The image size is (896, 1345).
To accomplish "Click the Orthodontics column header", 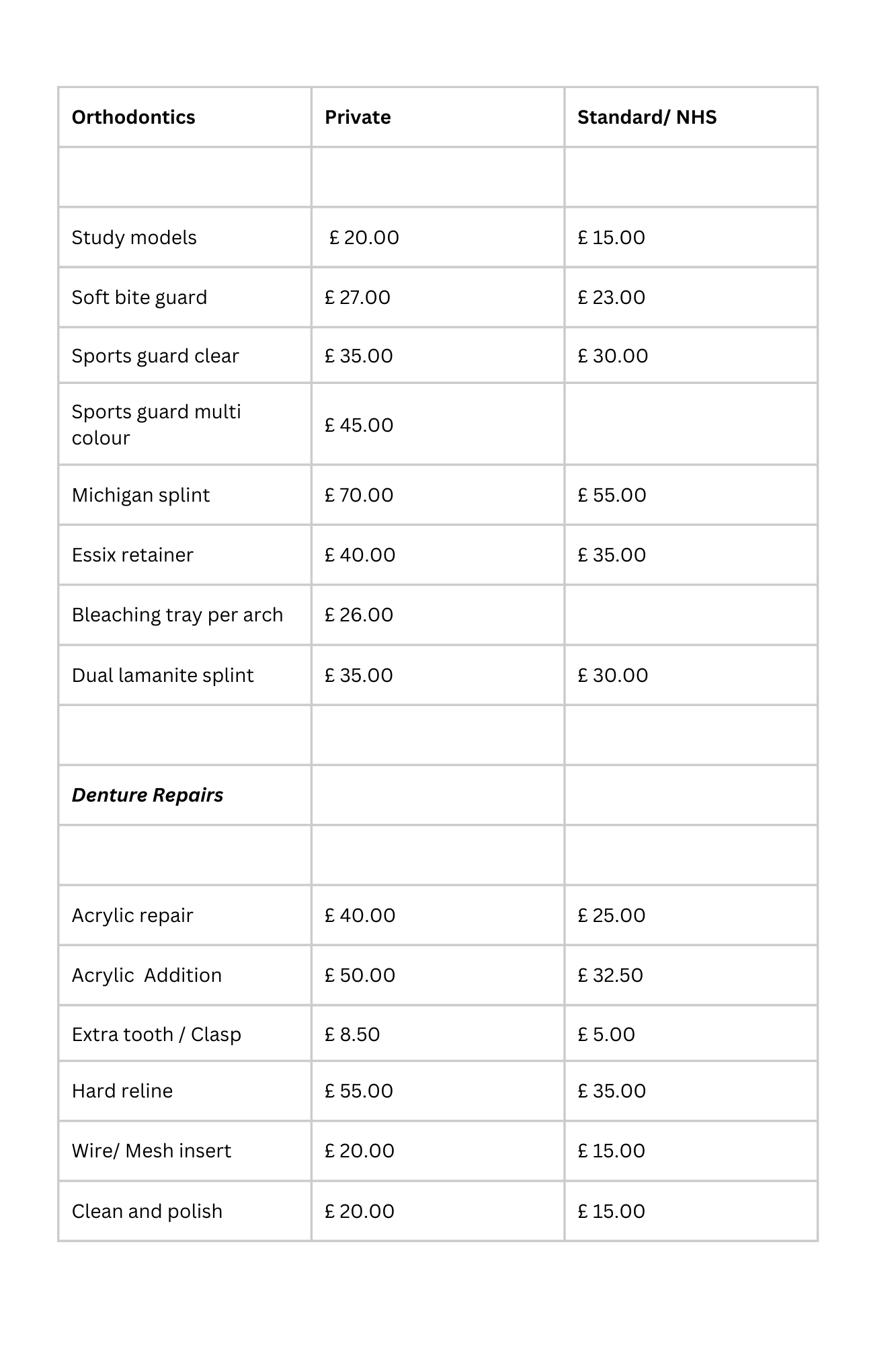I will coord(133,117).
